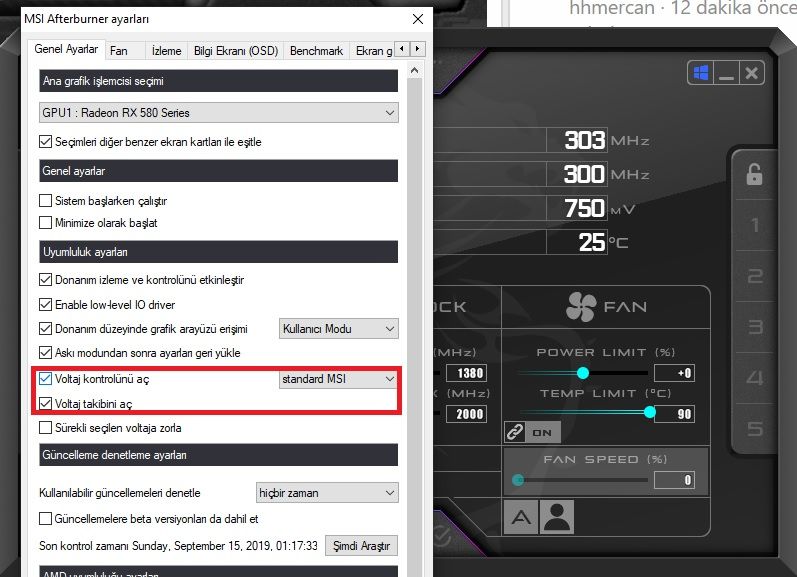The height and width of the screenshot is (577, 797).
Task: Click the 1380 MHz clock value field
Action: 466,373
